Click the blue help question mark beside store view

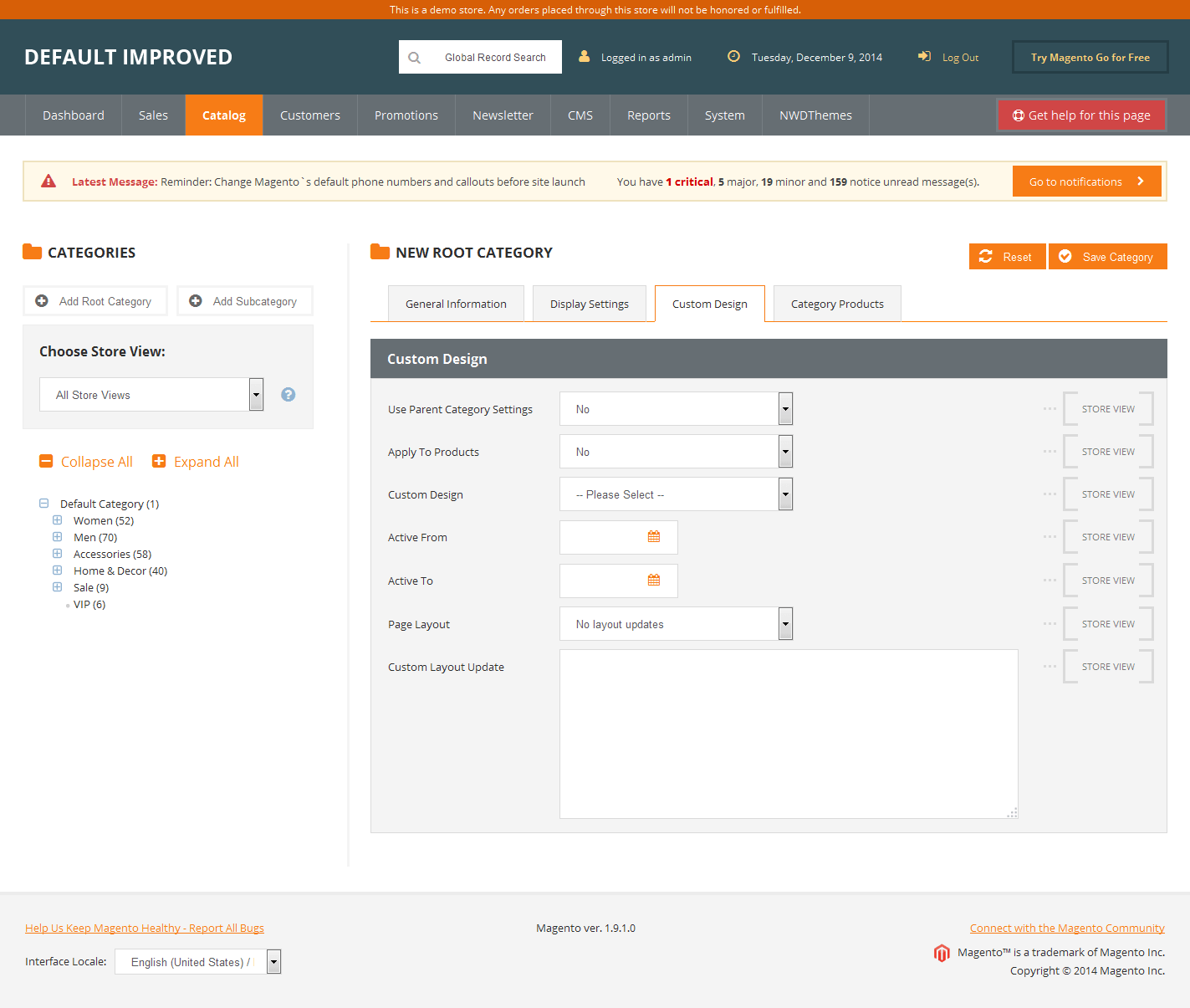[x=289, y=394]
